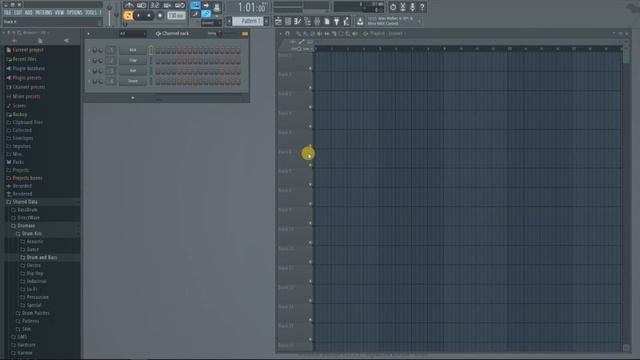
Task: Select the Playlist draw pencil tool
Action: 298,33
